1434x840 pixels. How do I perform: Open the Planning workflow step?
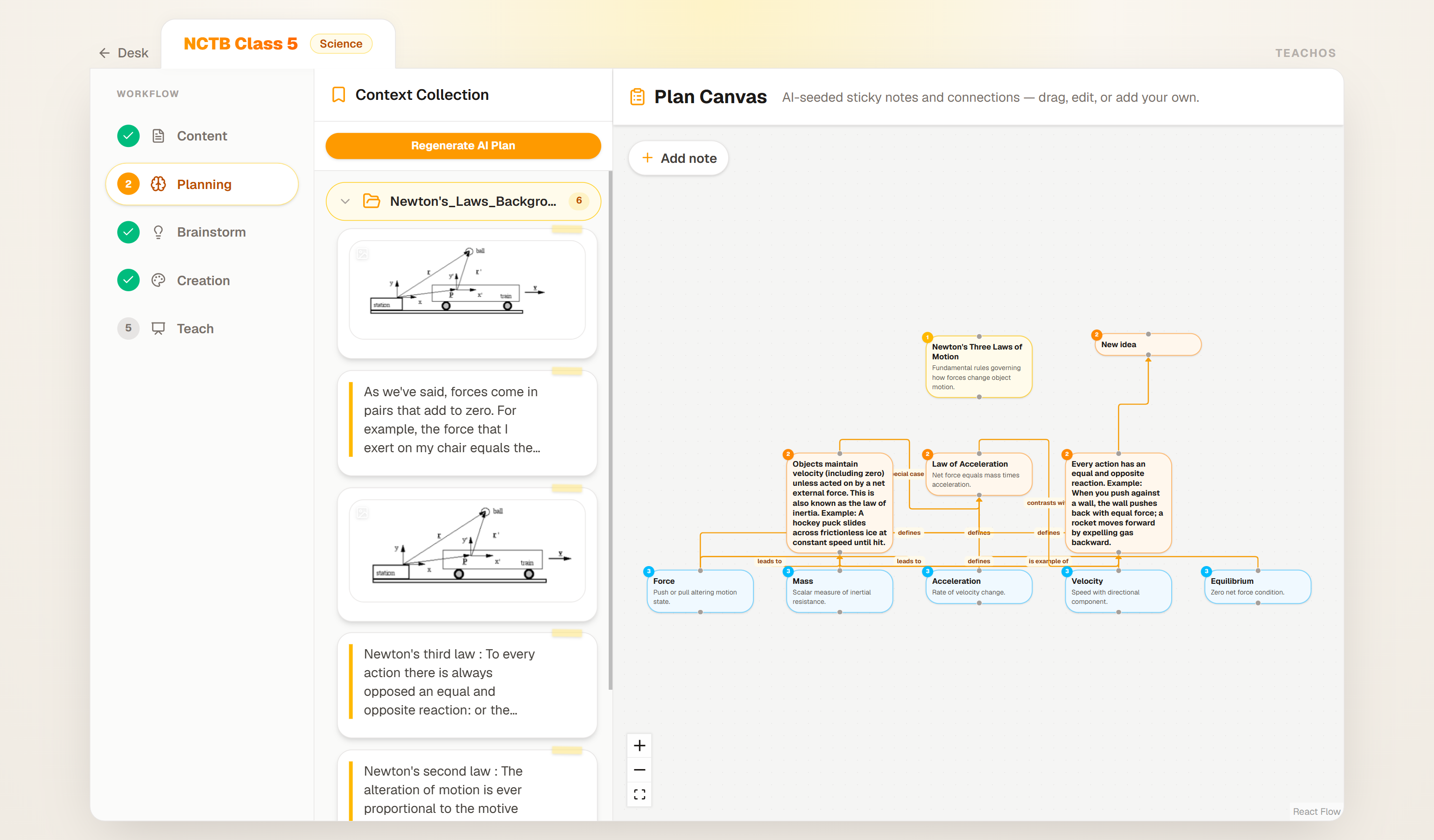pos(202,184)
